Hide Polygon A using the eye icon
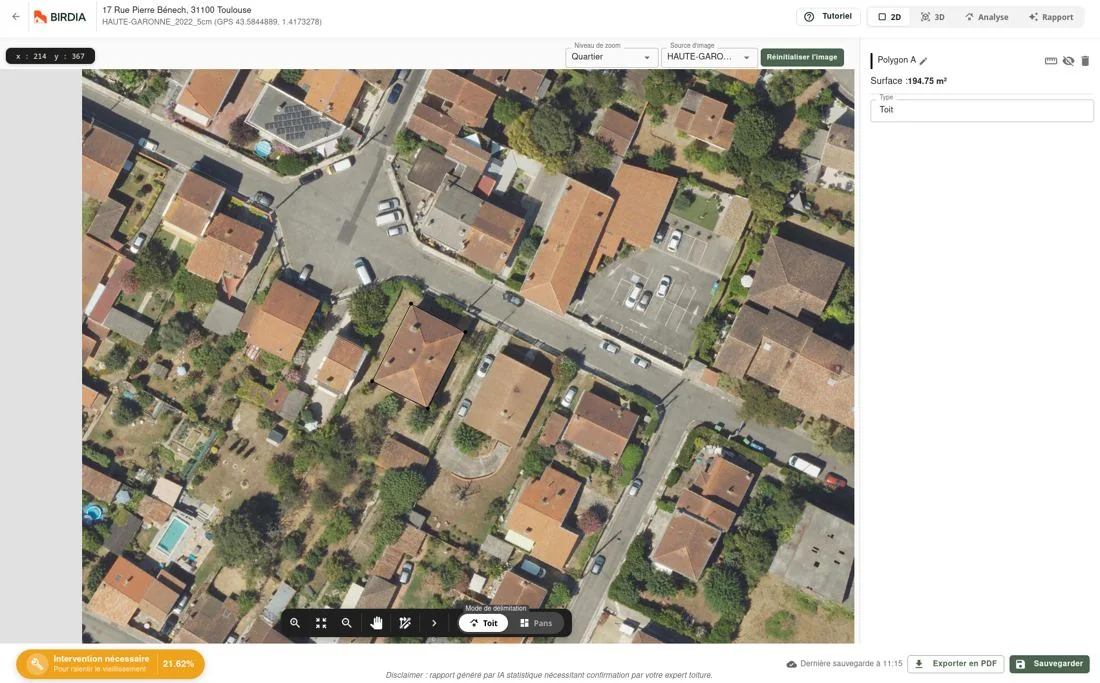 pyautogui.click(x=1068, y=61)
